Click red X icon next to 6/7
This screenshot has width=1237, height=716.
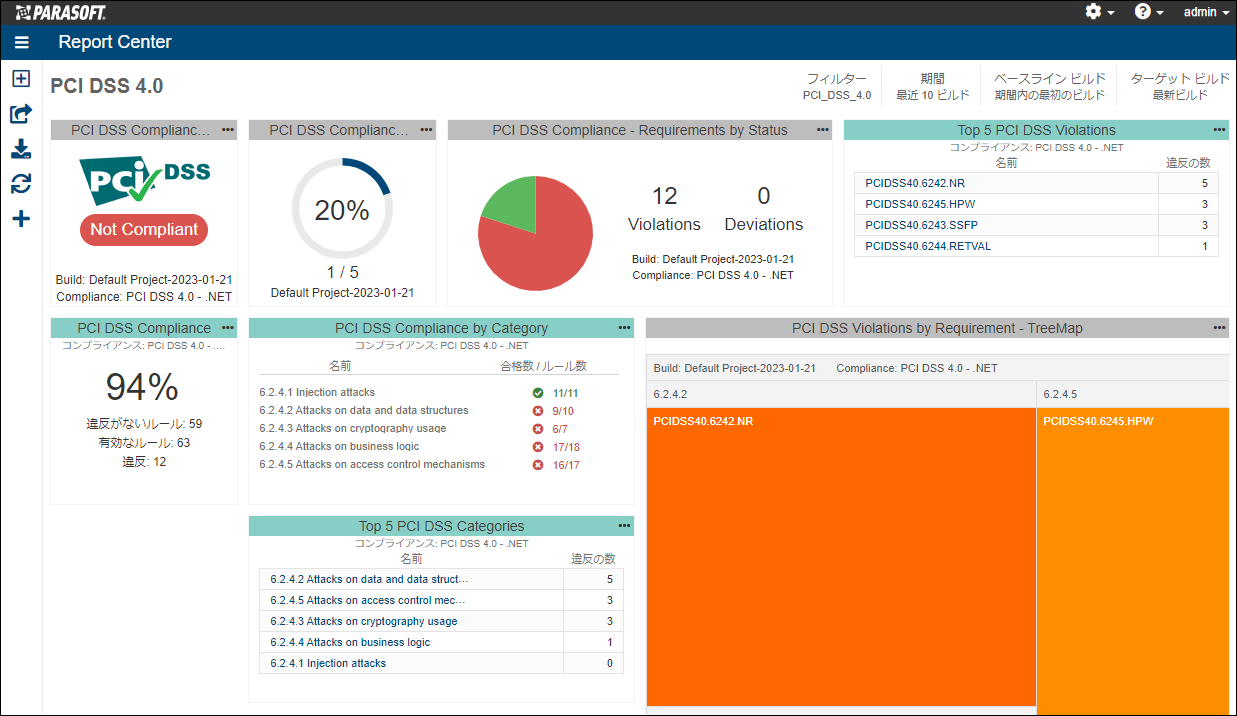(x=538, y=429)
